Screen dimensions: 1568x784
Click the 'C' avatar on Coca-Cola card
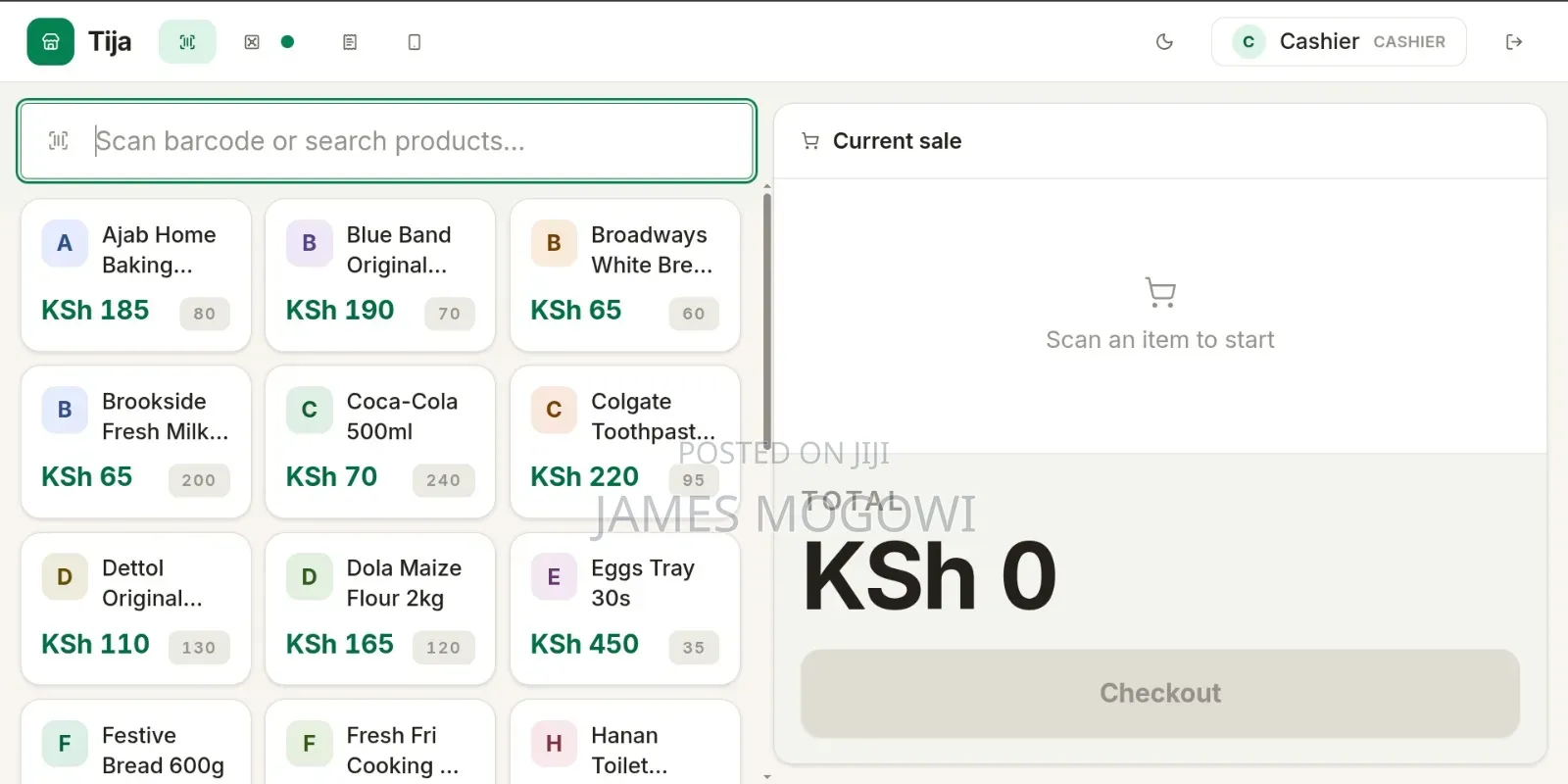click(x=309, y=410)
